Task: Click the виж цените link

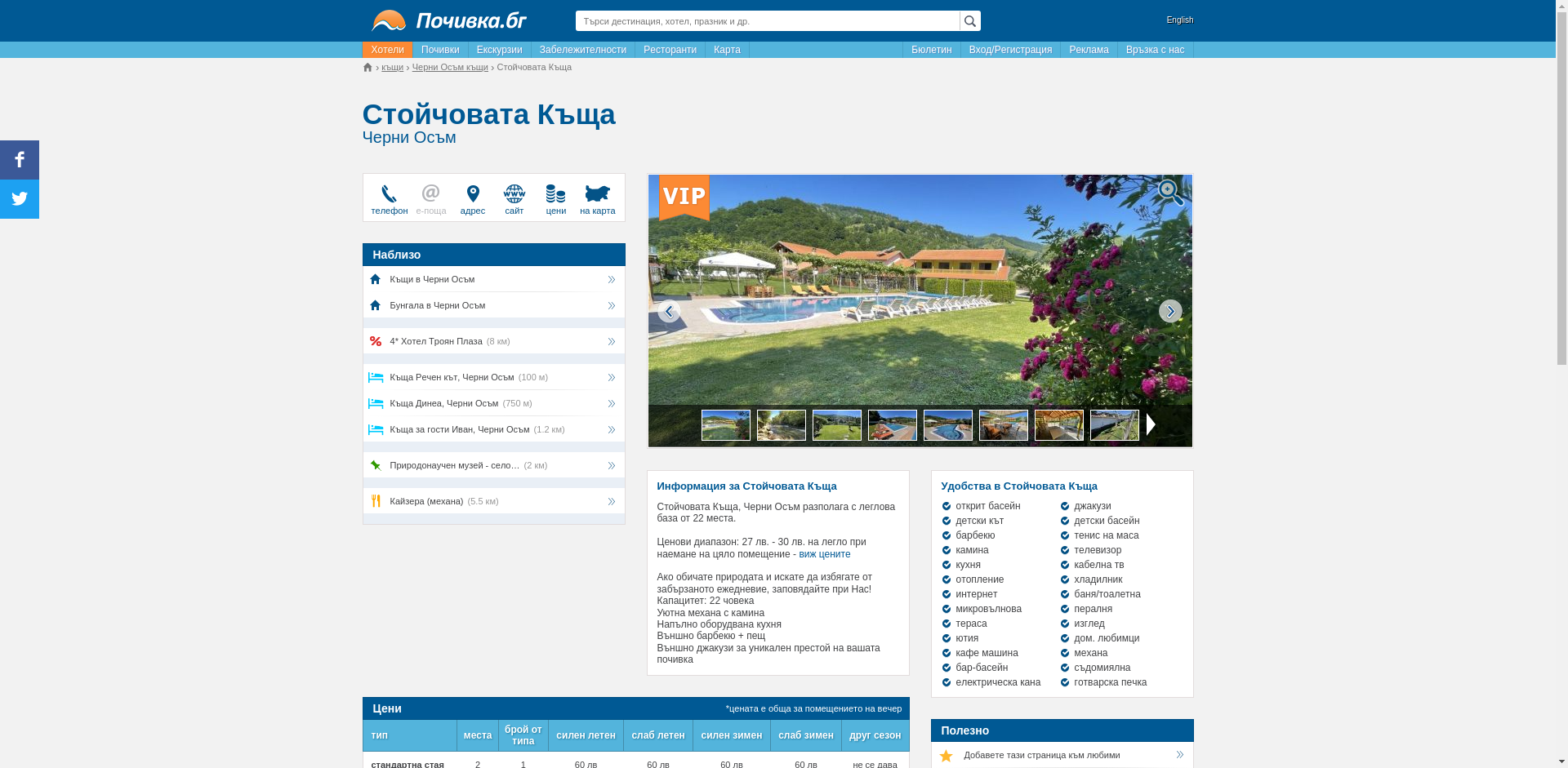Action: (x=824, y=554)
